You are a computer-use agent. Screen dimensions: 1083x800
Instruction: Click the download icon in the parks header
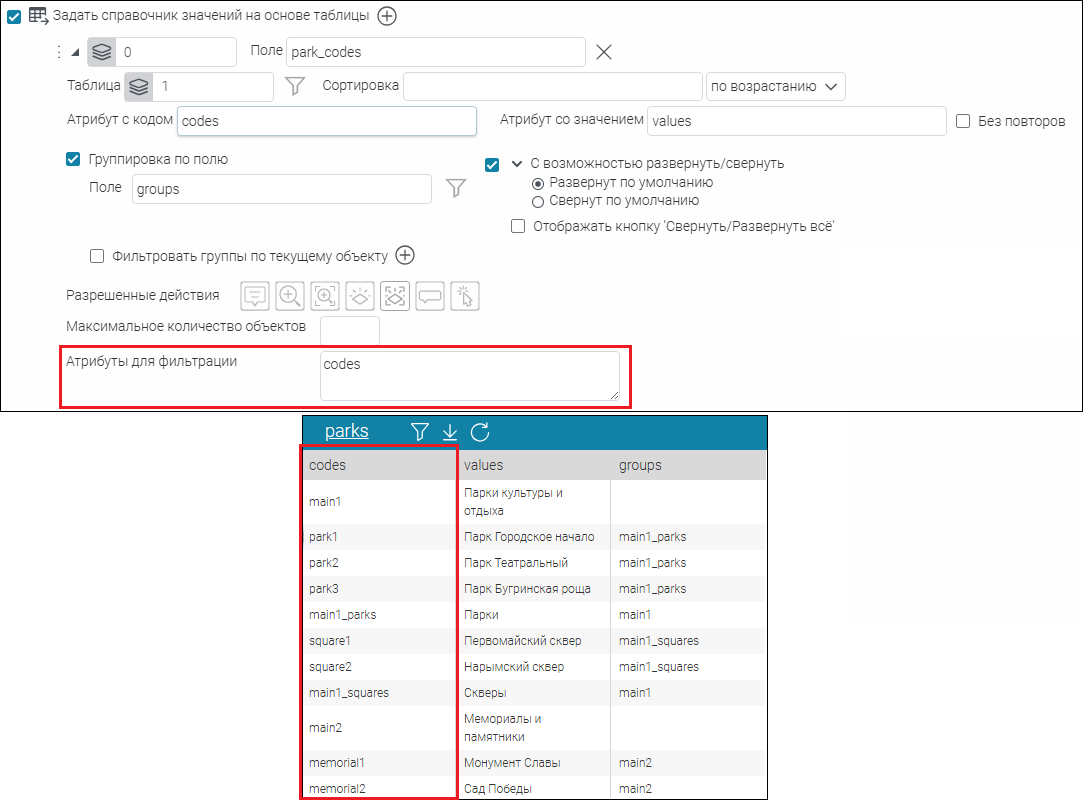(450, 432)
